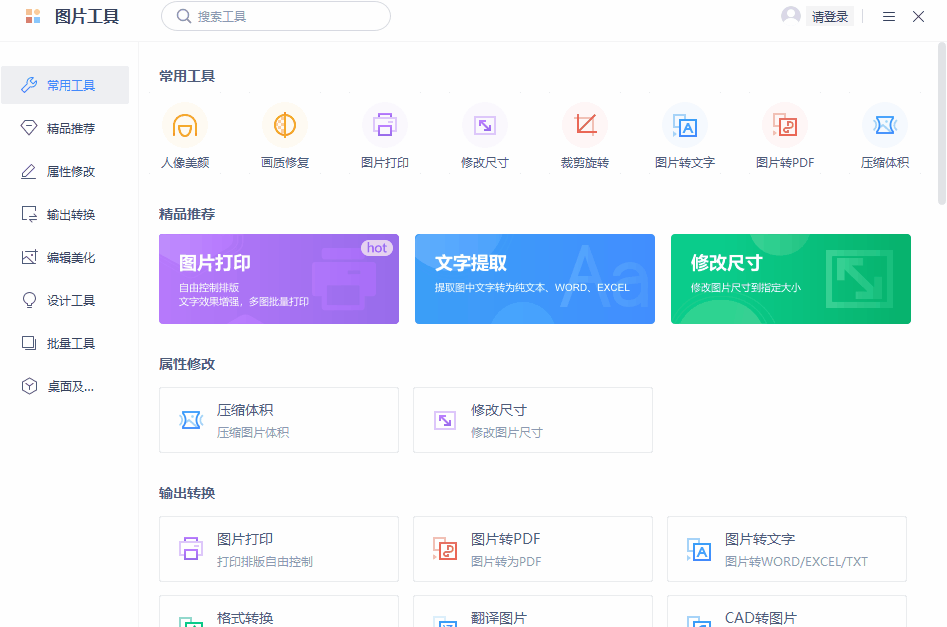Open the 裁剪旋转 (crop rotate) tool icon
The image size is (947, 627).
point(585,126)
